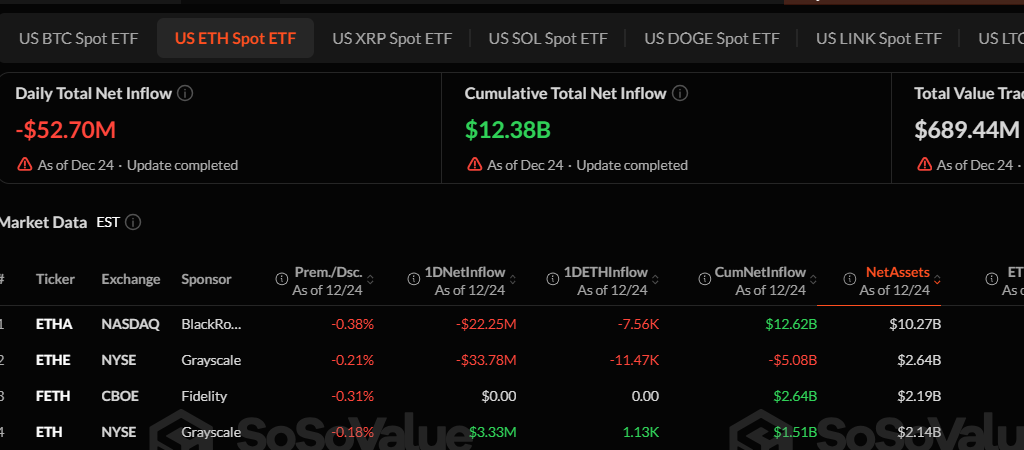The image size is (1024, 450).
Task: Click FETH ticker in table
Action: point(54,396)
